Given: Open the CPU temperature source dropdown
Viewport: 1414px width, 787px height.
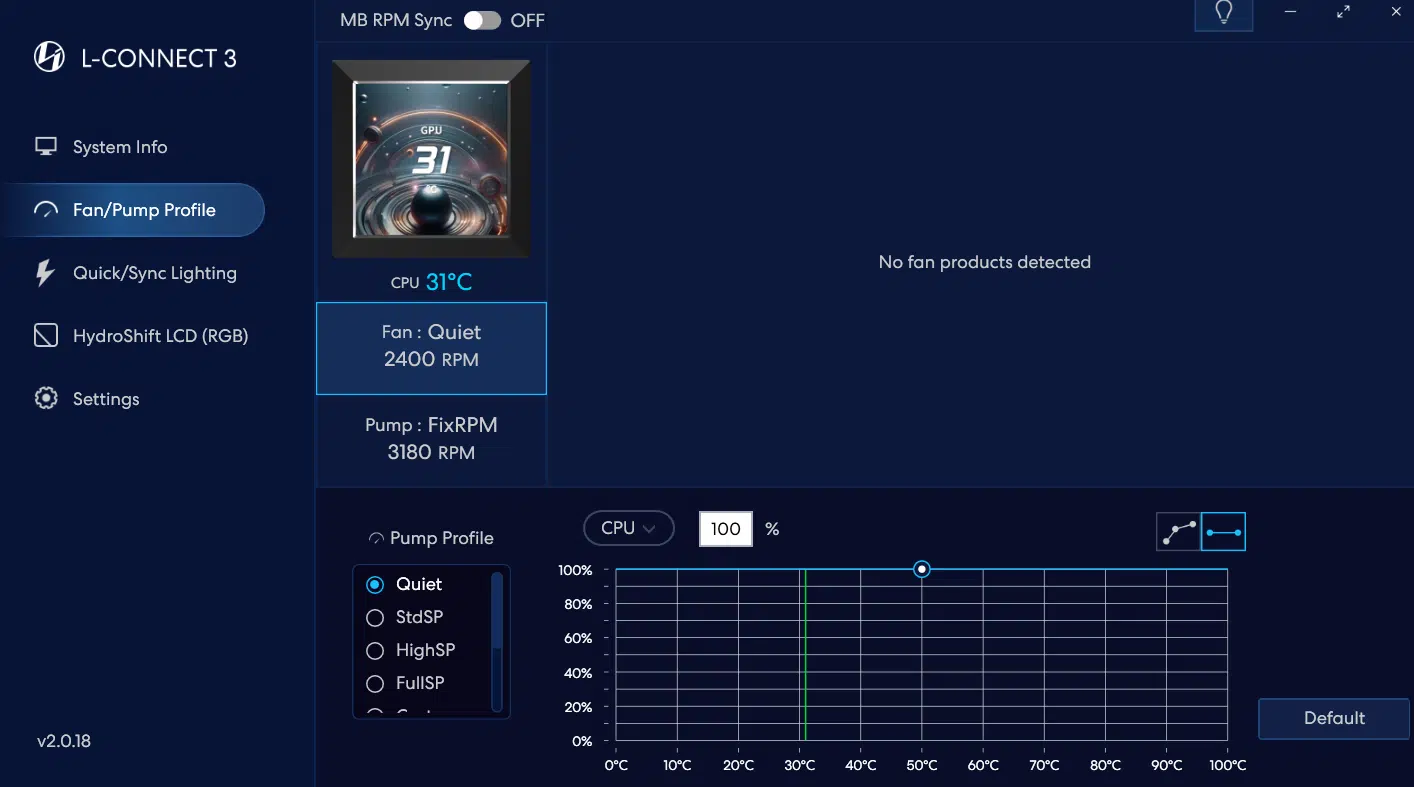Looking at the screenshot, I should coord(629,528).
